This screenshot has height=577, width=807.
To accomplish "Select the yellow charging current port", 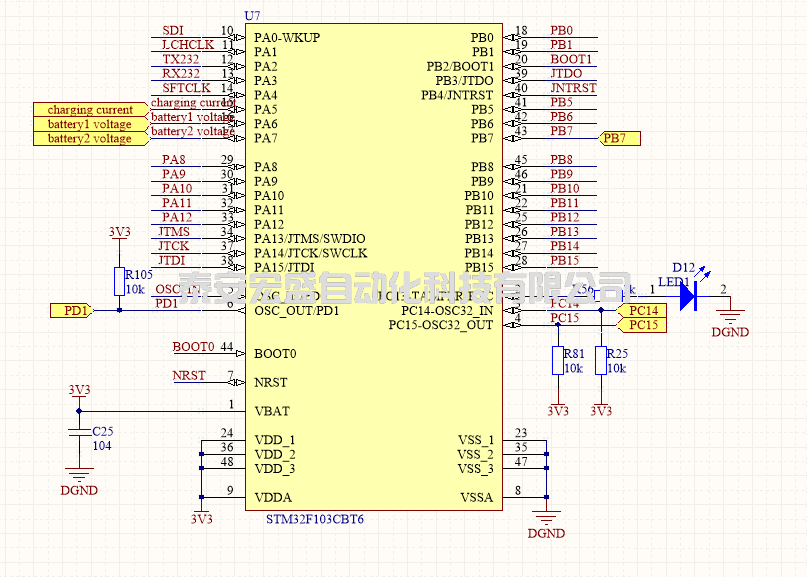I will tap(88, 110).
